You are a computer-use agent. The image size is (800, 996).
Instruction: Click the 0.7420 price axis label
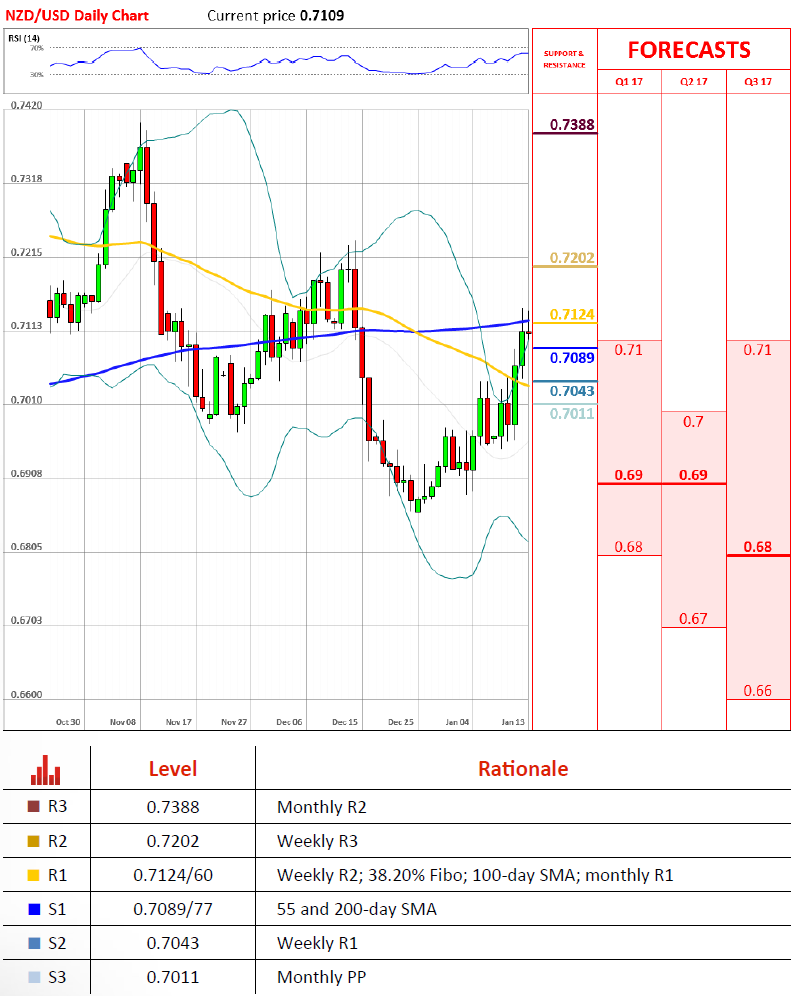point(27,105)
